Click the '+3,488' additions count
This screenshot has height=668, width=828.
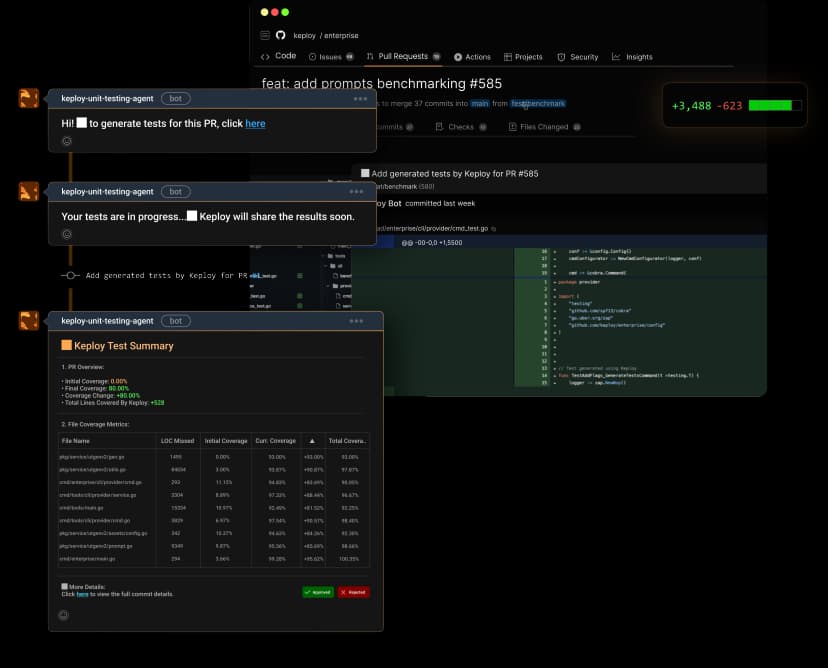click(x=691, y=106)
